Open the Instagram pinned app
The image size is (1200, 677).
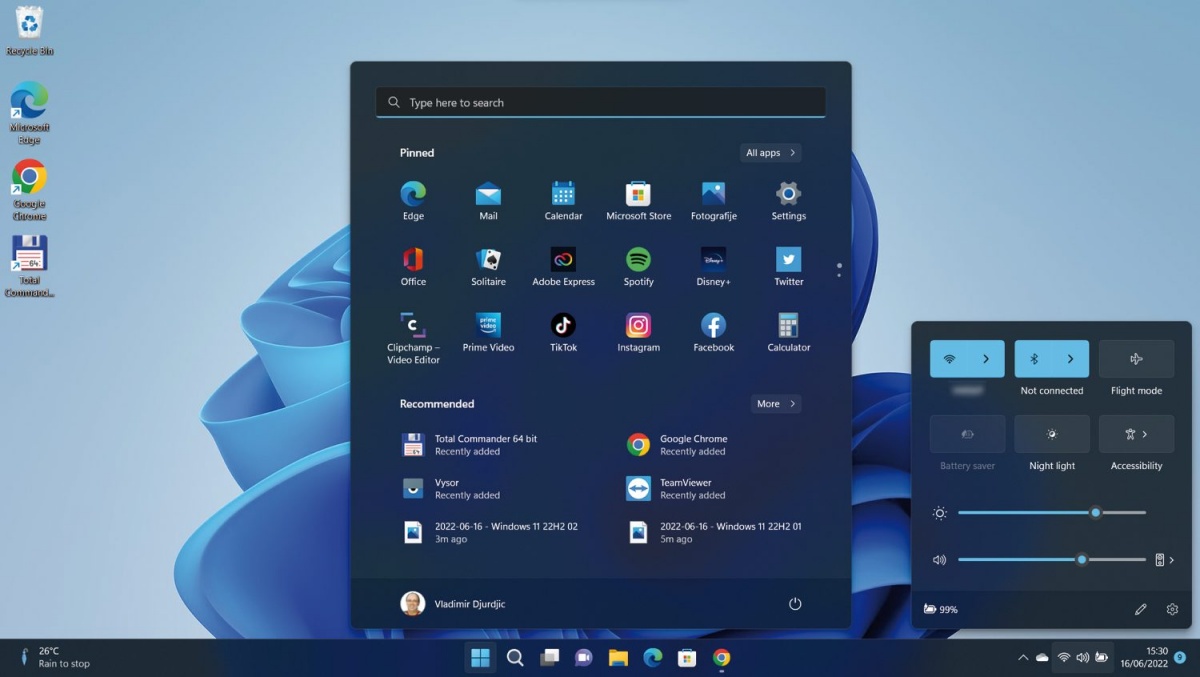click(638, 333)
